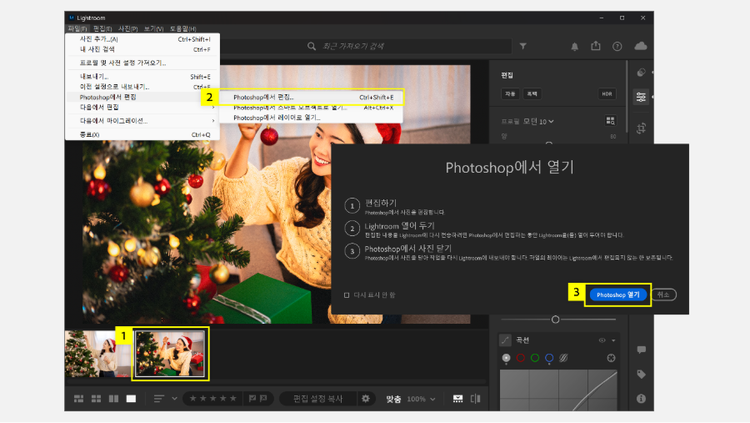The width and height of the screenshot is (750, 423).
Task: Click the 자동 auto button
Action: pos(510,94)
